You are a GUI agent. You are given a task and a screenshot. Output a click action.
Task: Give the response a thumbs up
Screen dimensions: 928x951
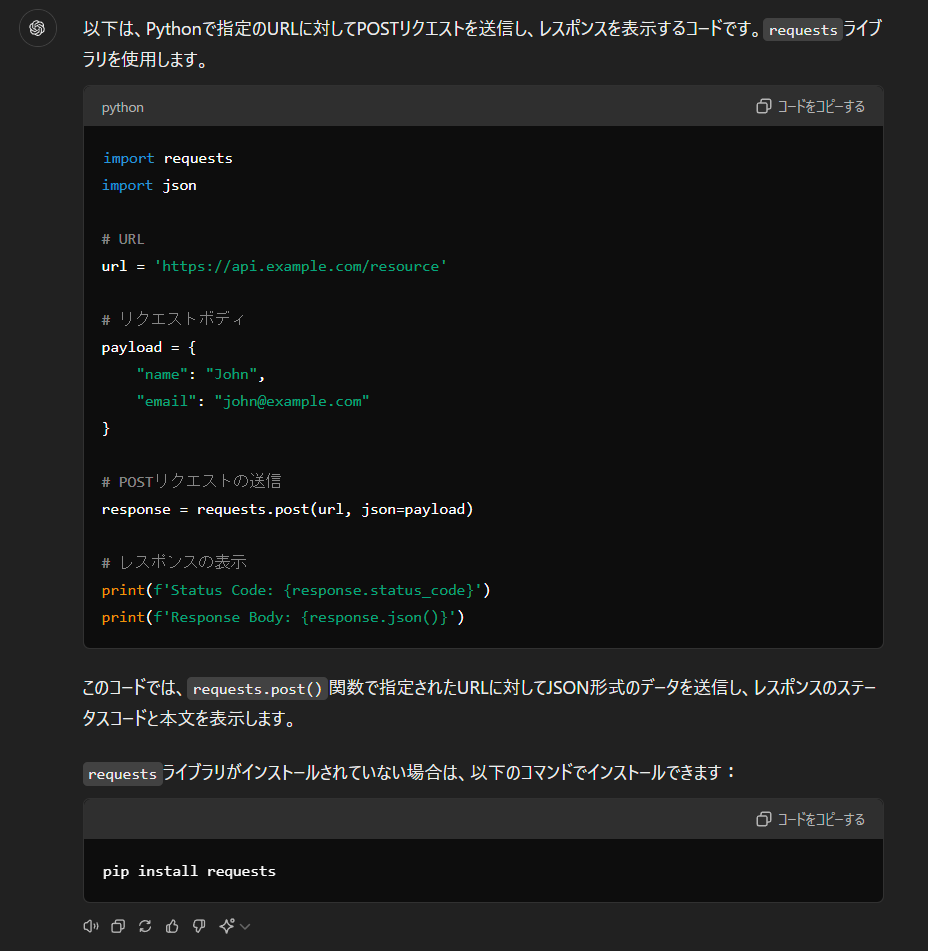tap(172, 926)
